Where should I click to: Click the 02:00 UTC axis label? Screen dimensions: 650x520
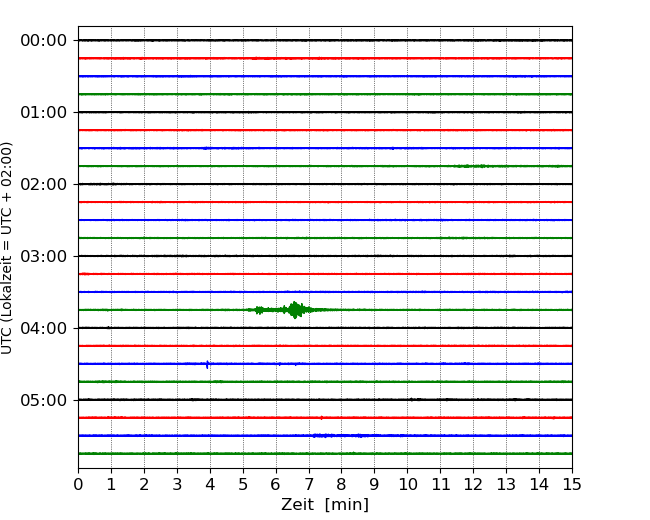pyautogui.click(x=43, y=185)
